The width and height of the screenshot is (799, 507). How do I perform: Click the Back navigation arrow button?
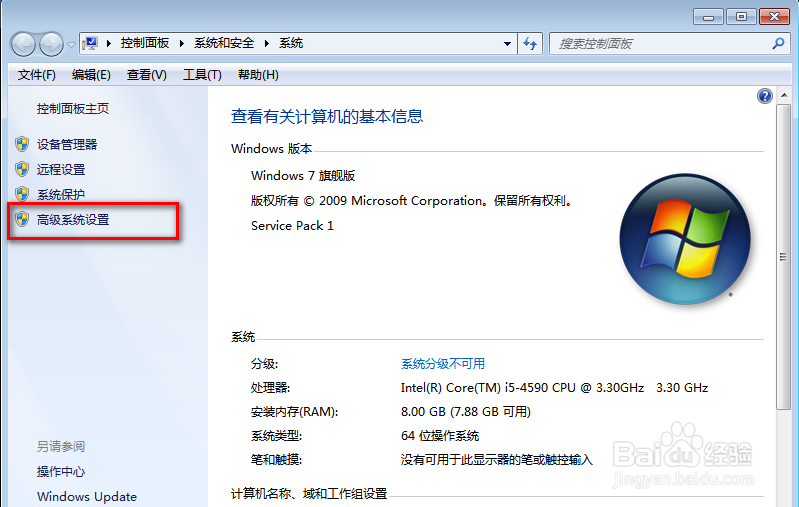[23, 44]
